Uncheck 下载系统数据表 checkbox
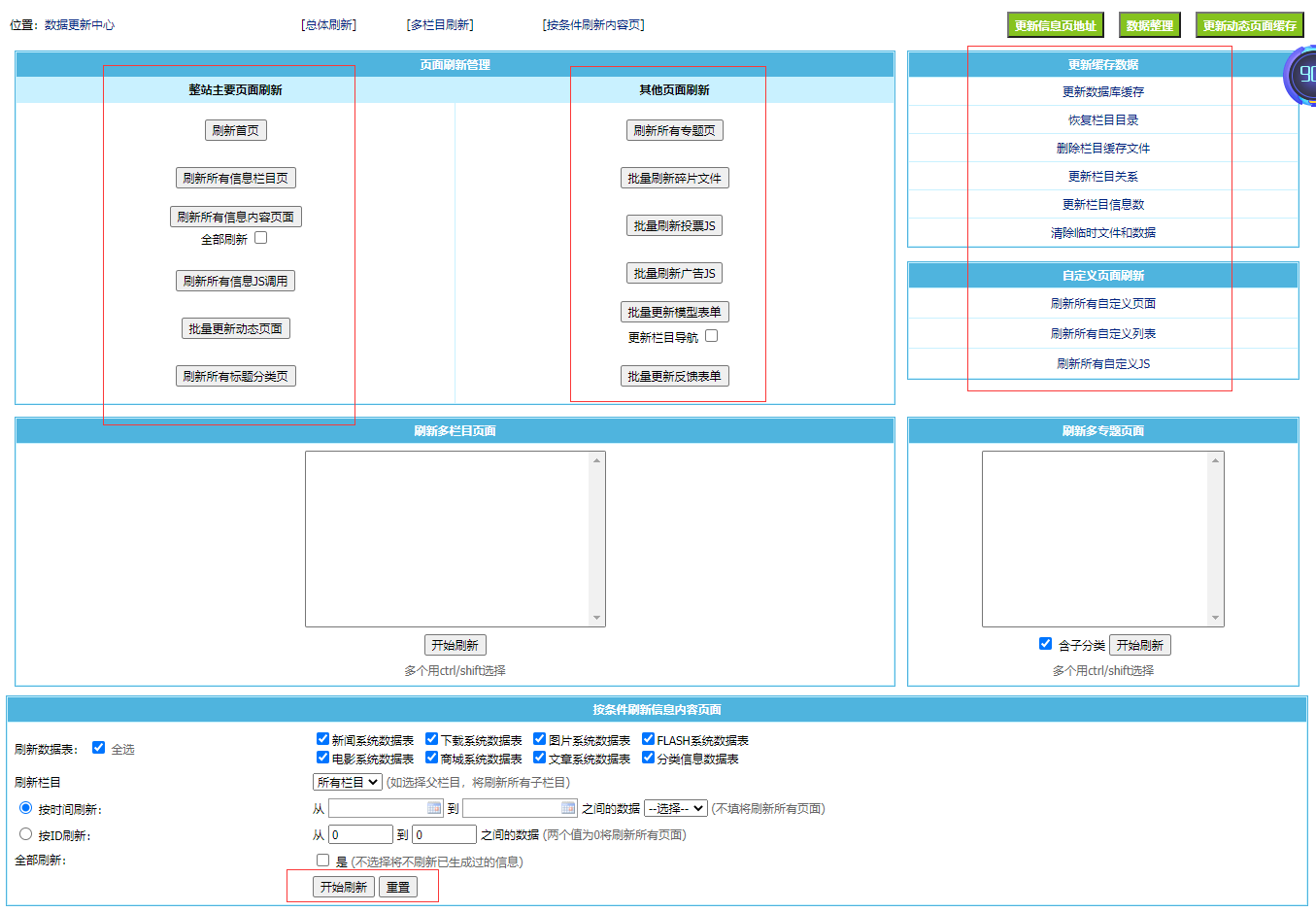This screenshot has height=912, width=1316. [x=431, y=739]
